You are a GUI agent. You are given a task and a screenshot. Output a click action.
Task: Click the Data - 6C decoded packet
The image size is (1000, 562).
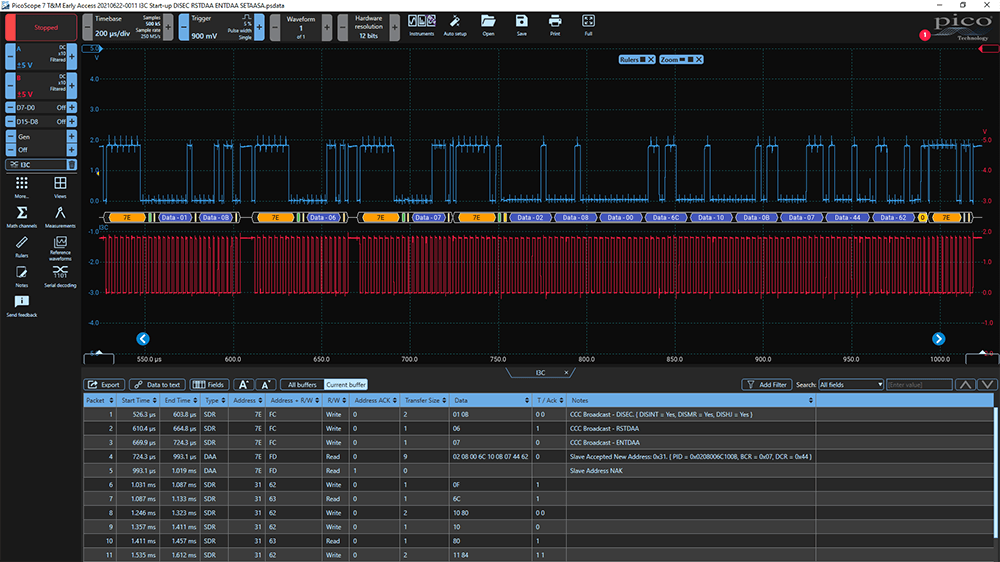666,218
